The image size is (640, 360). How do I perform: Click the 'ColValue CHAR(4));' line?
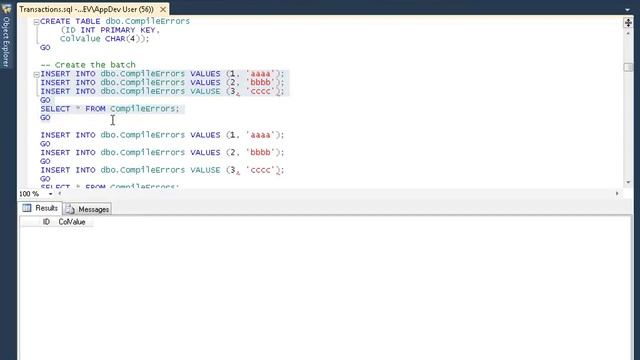coord(104,39)
